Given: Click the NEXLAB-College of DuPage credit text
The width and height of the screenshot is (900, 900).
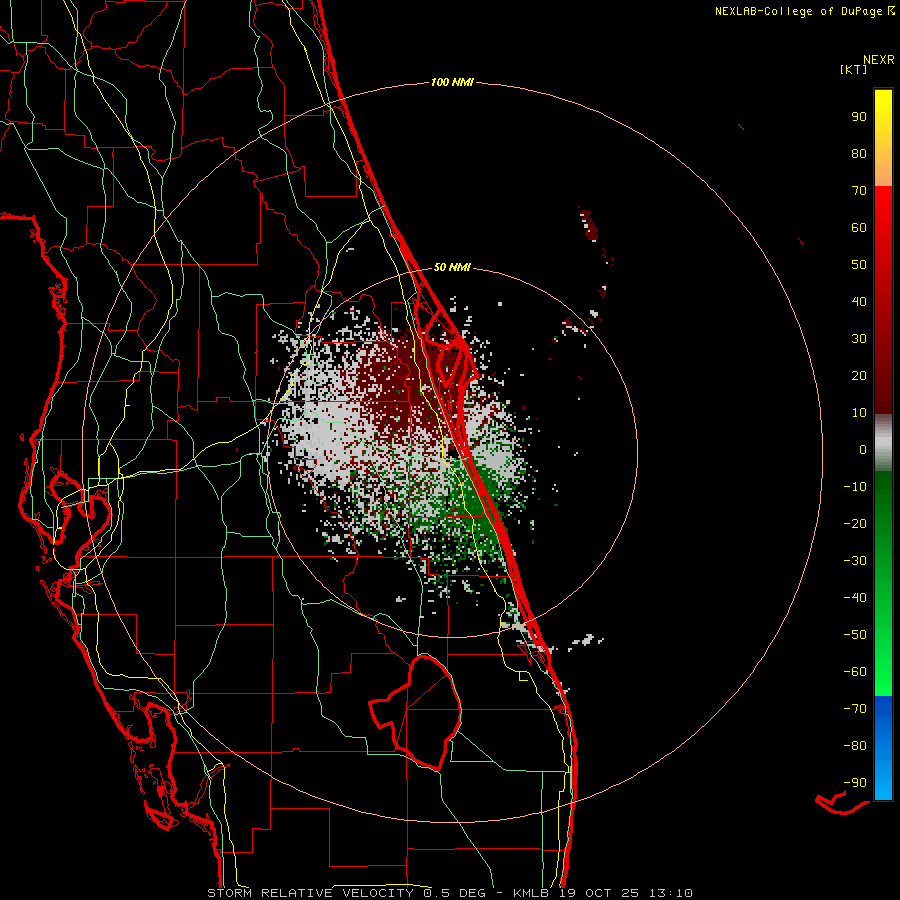Looking at the screenshot, I should click(x=799, y=11).
